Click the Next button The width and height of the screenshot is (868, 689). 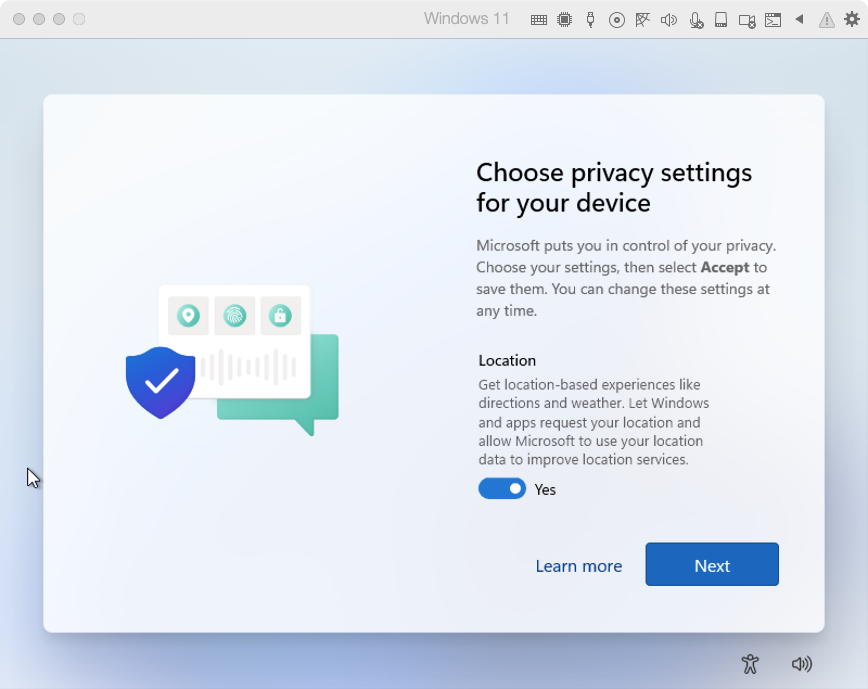tap(712, 564)
